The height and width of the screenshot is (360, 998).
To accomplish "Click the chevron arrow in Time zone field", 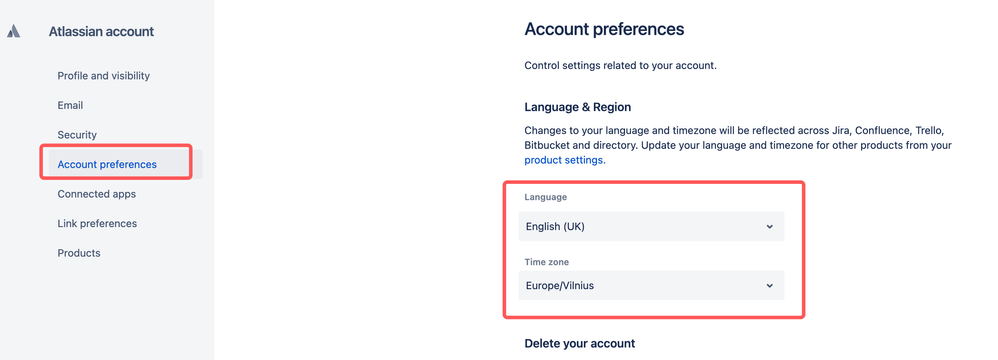I will click(770, 286).
